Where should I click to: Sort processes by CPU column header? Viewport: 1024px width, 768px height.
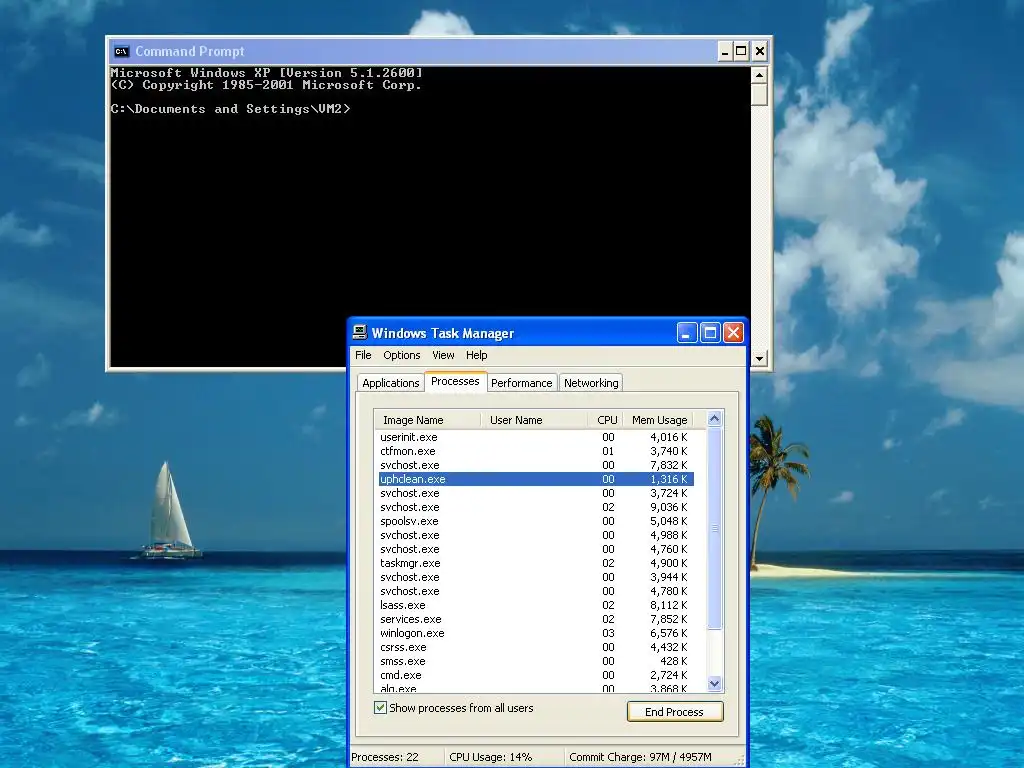[605, 420]
